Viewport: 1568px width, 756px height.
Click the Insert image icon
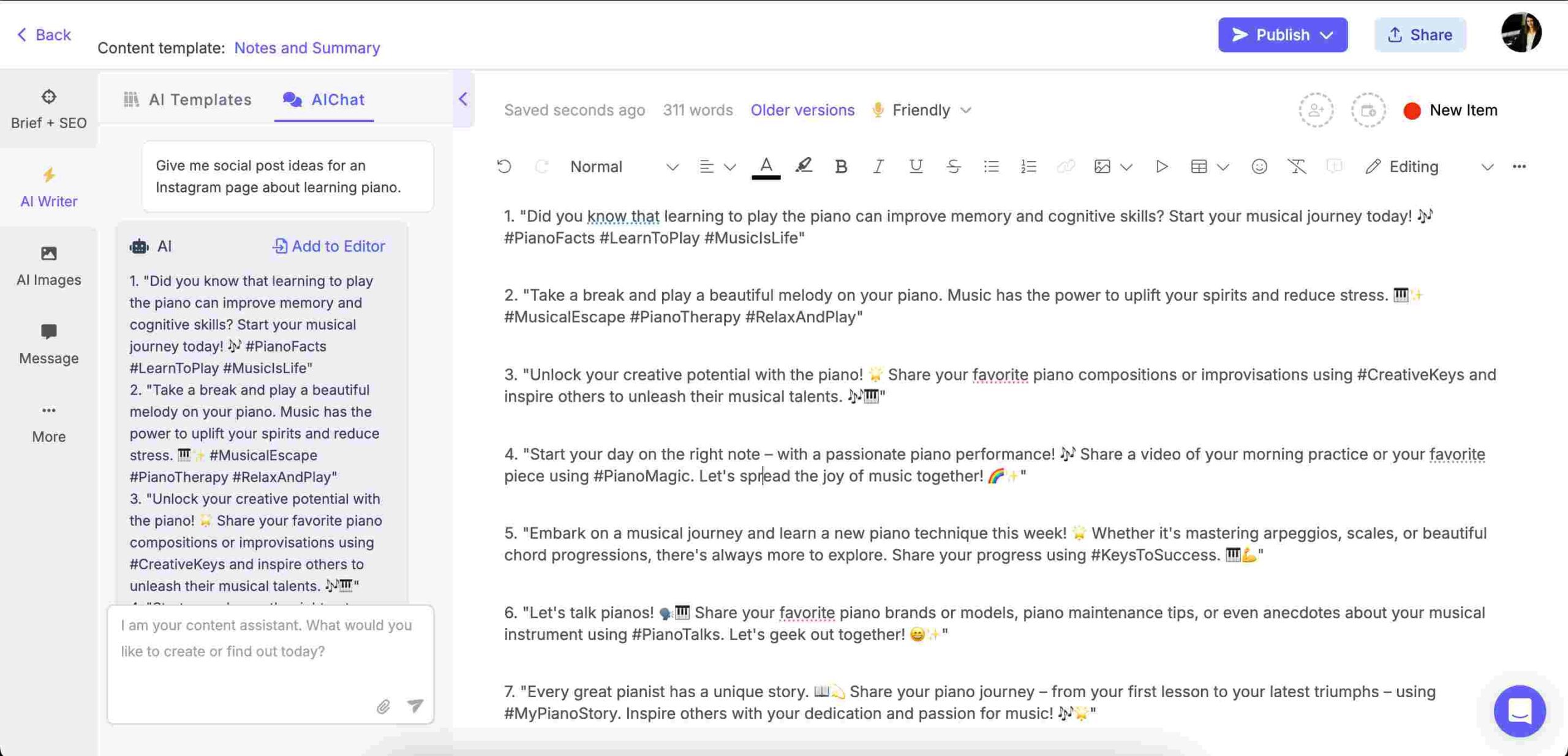(x=1101, y=167)
